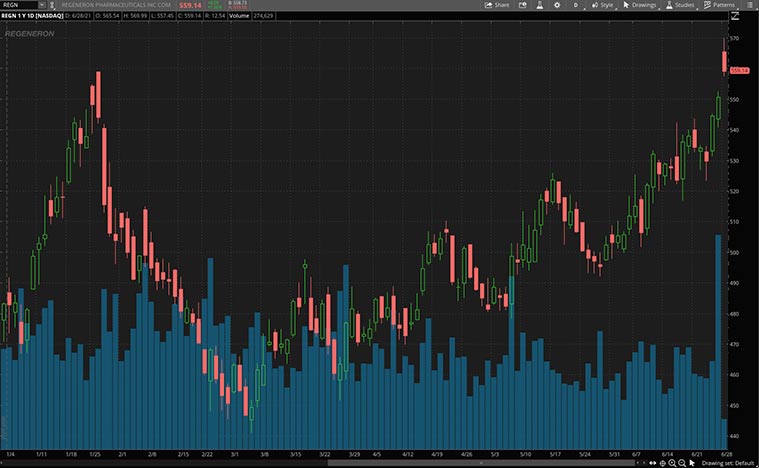Click the 559.14 price label on axis
This screenshot has height=468, width=759.
pyautogui.click(x=740, y=70)
